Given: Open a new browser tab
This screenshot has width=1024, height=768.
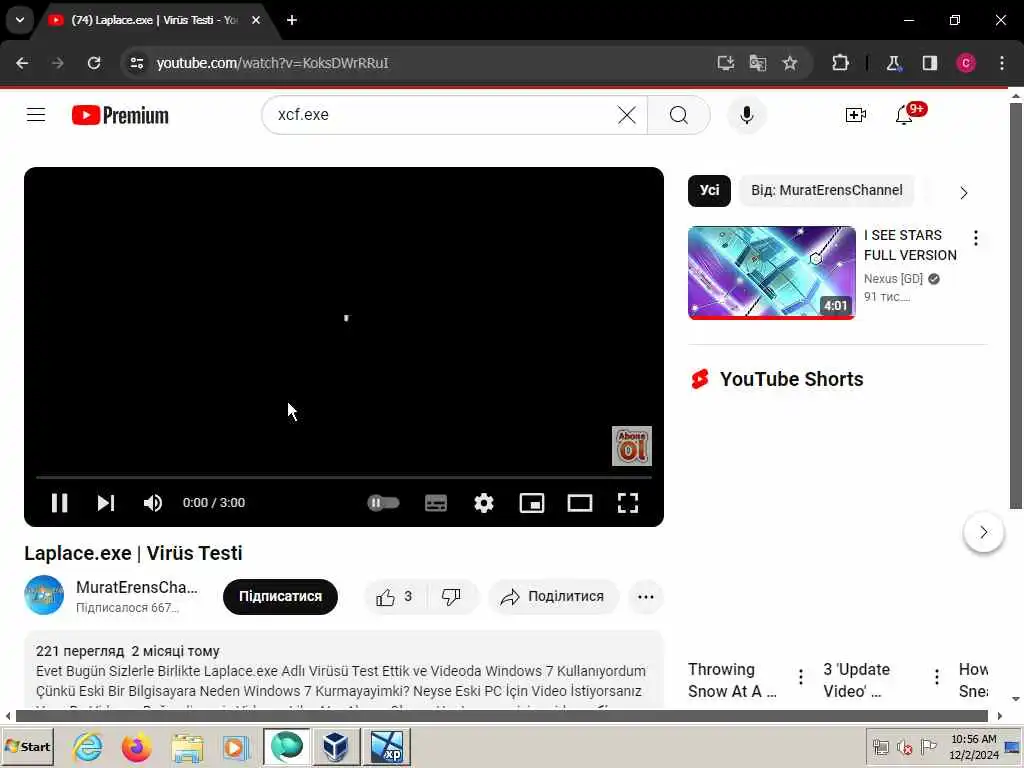Looking at the screenshot, I should tap(292, 20).
